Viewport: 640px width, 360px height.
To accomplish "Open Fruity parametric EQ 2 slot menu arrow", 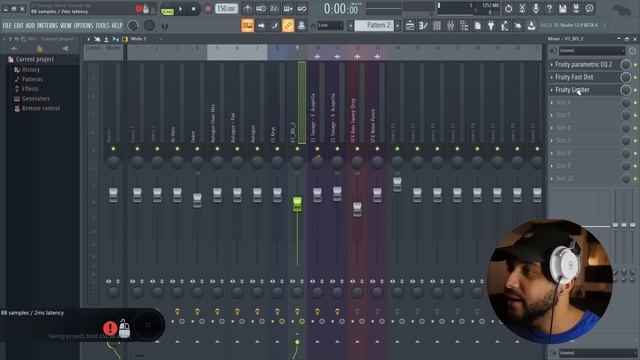I will (x=552, y=64).
